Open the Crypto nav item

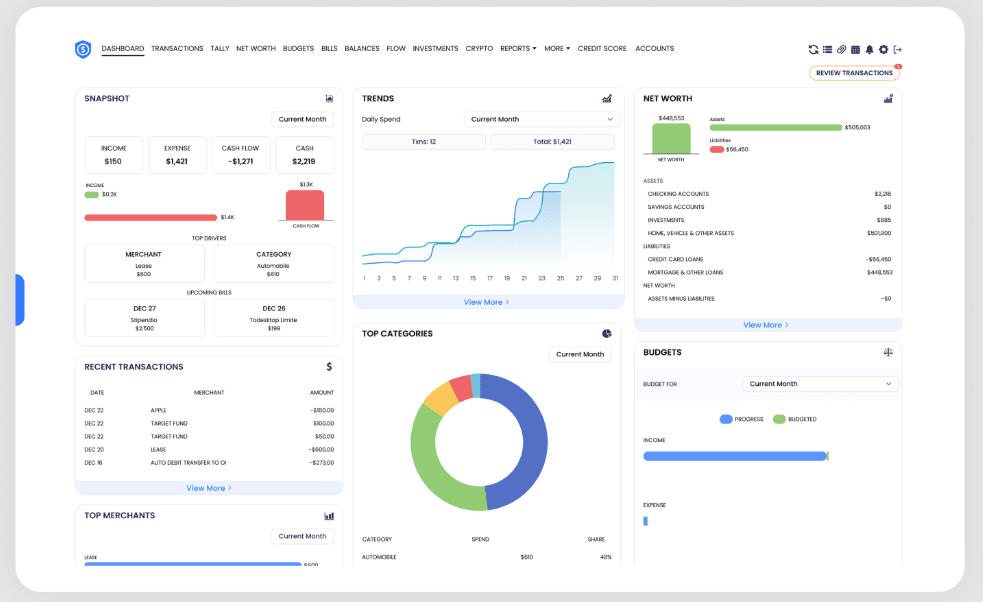(479, 48)
